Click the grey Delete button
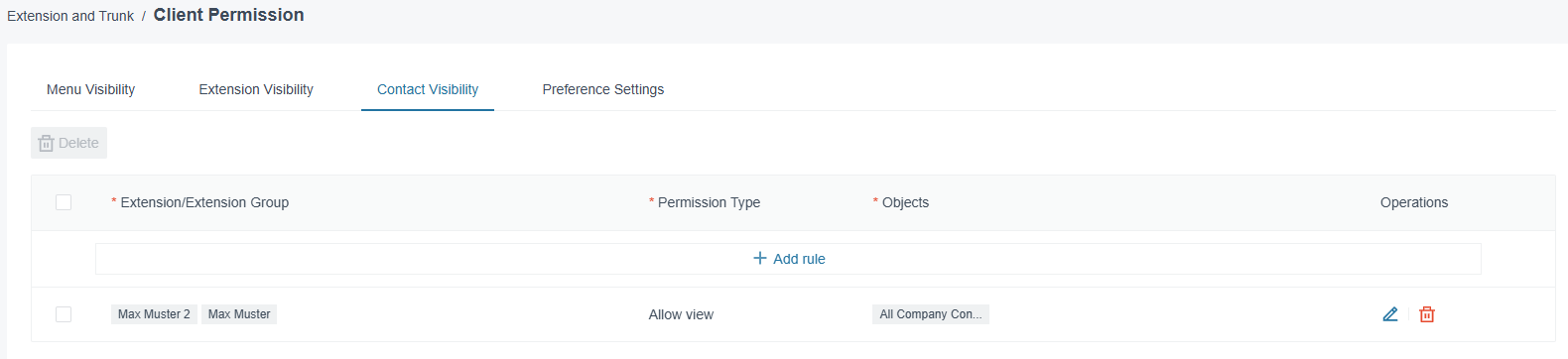The image size is (1568, 359). click(68, 143)
